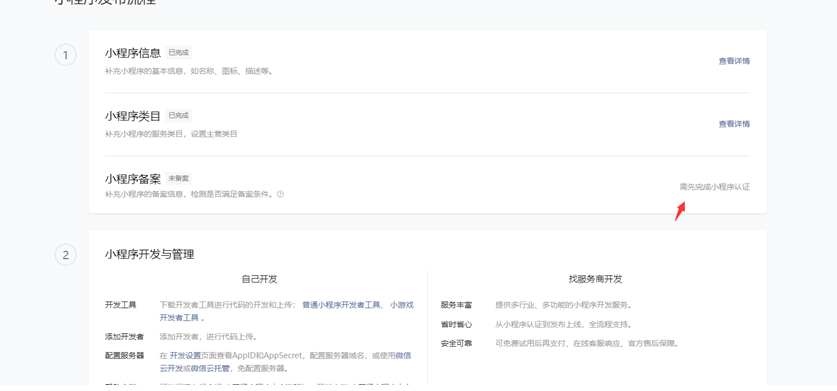The height and width of the screenshot is (391, 837).
Task: Open 查看详情 for 小程序信息
Action: click(734, 61)
